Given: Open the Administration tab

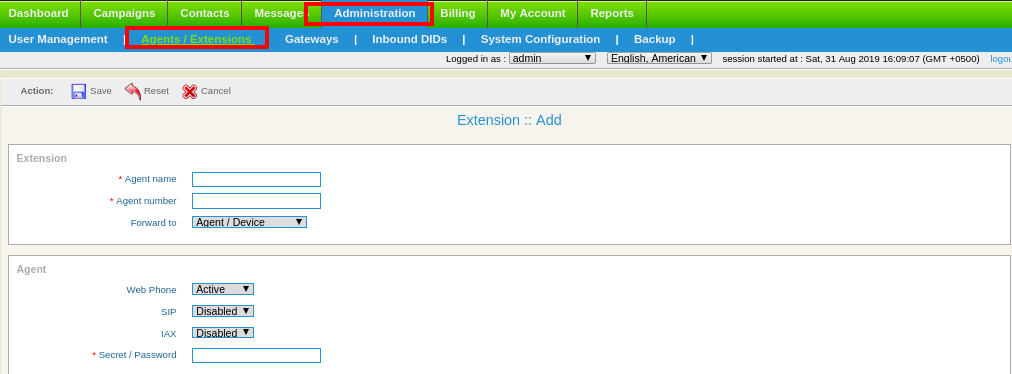Looking at the screenshot, I should coord(375,14).
